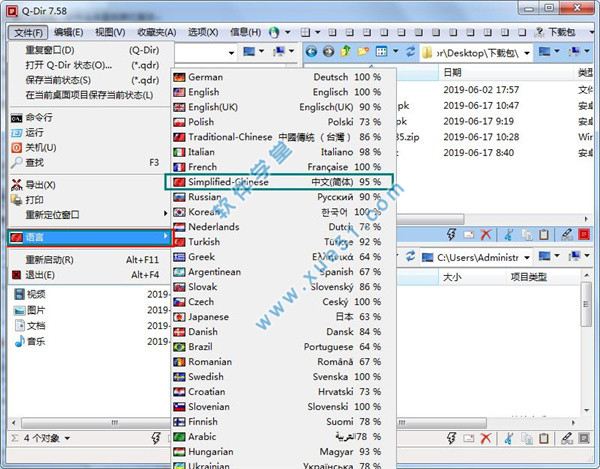The image size is (600, 469).
Task: Click the lightning icon in upper toolbar
Action: [x=452, y=234]
